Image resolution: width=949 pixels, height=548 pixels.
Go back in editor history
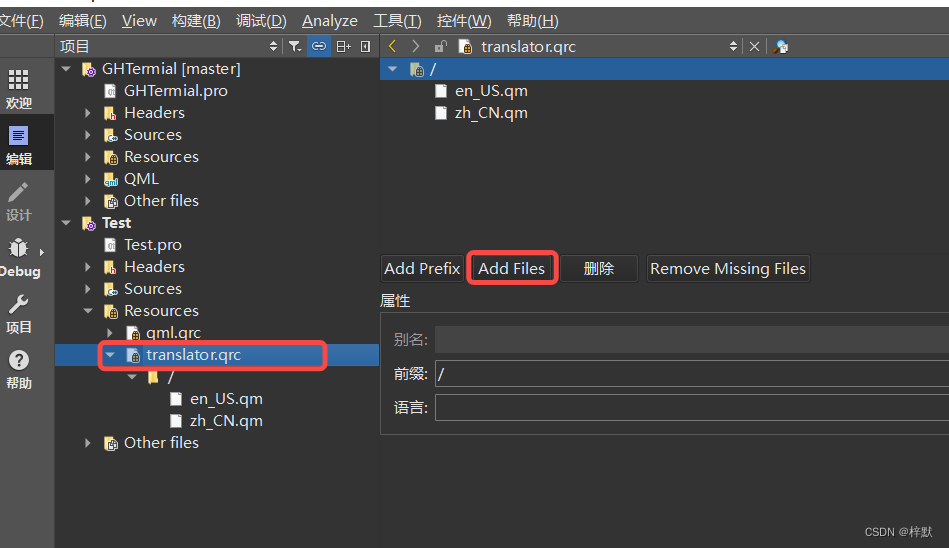click(x=393, y=47)
